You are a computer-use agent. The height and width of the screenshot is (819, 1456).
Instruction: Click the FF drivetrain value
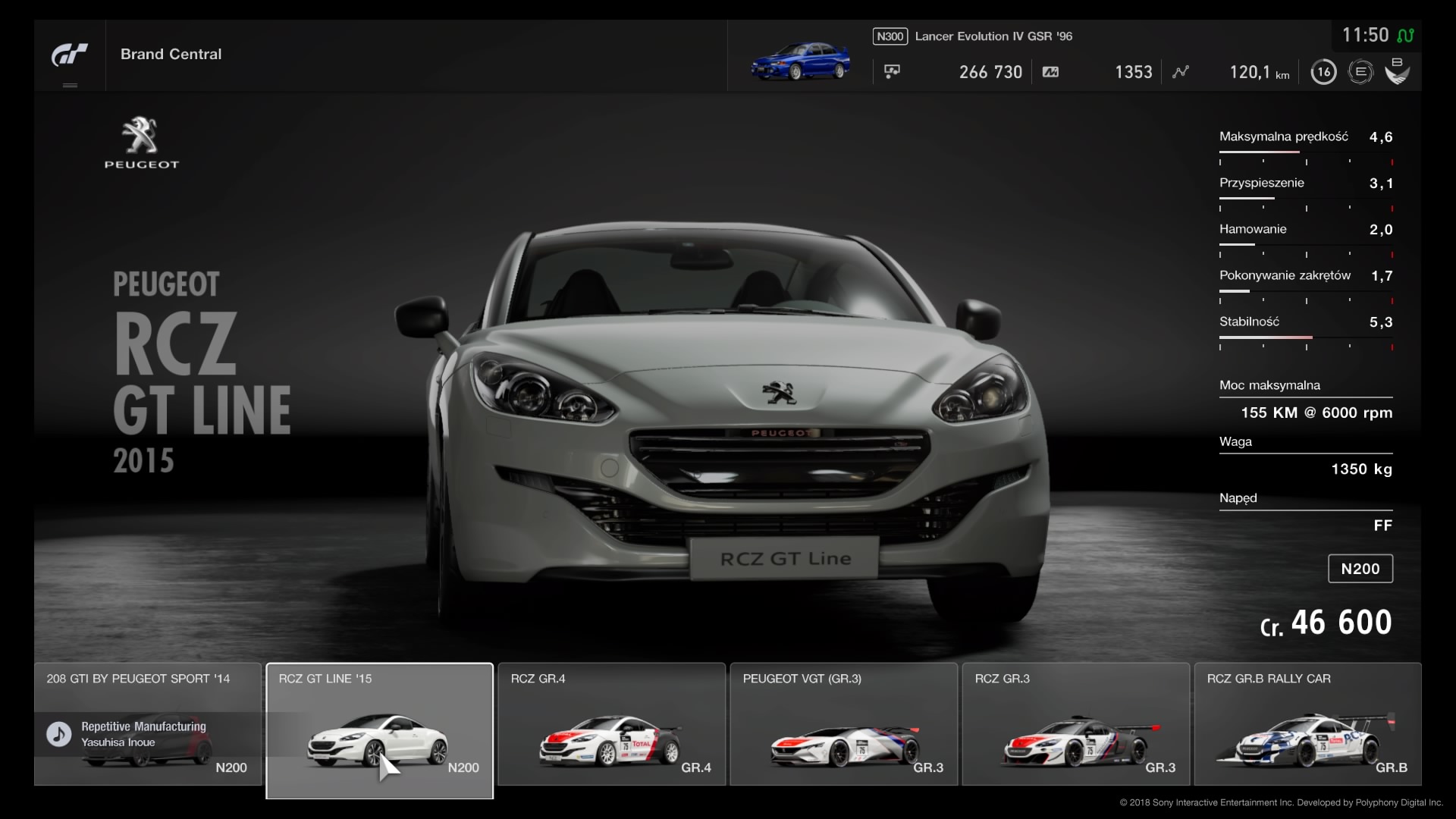pos(1383,526)
